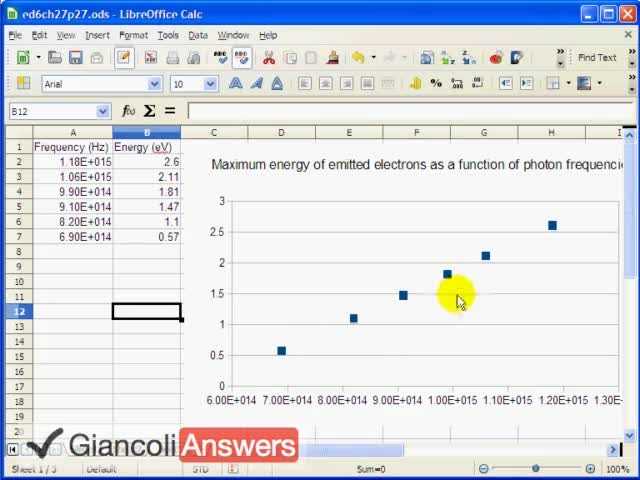Screen dimensions: 640x480
Task: Open the Tools menu
Action: pyautogui.click(x=168, y=36)
